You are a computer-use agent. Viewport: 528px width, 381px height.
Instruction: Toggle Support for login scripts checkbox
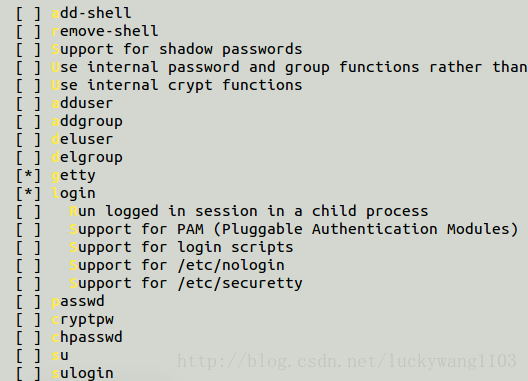(x=29, y=247)
